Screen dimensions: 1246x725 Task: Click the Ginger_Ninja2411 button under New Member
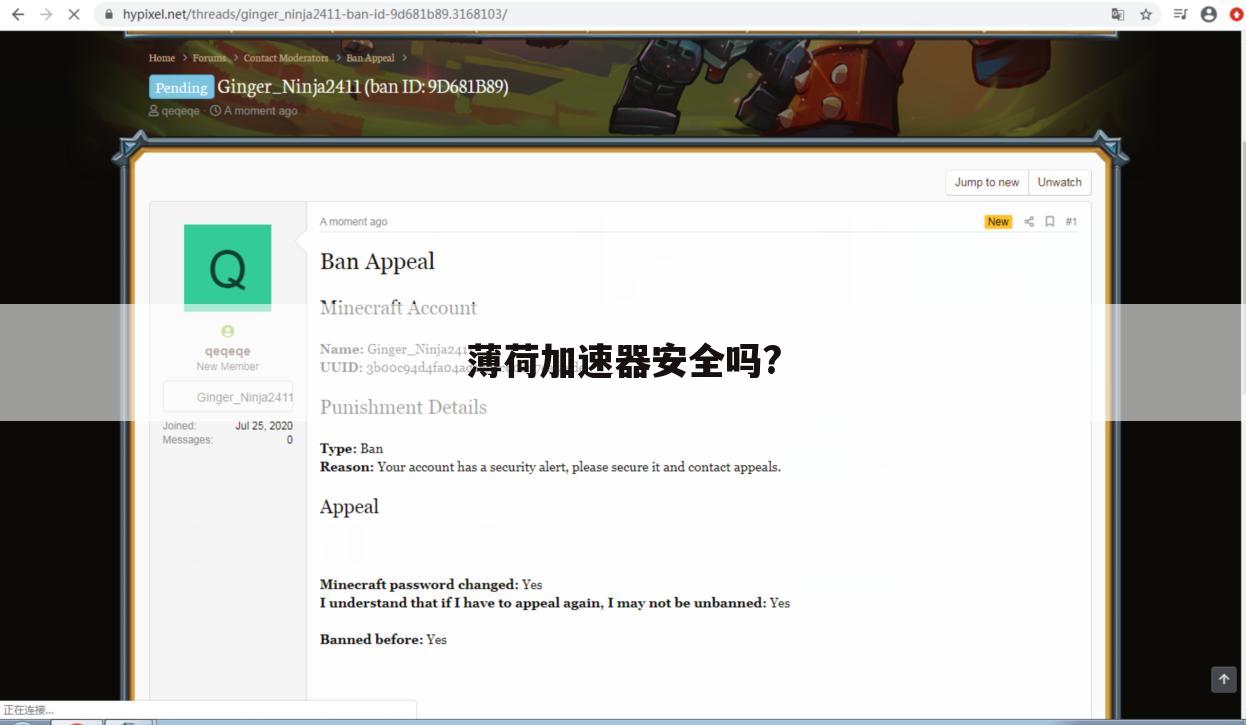228,397
